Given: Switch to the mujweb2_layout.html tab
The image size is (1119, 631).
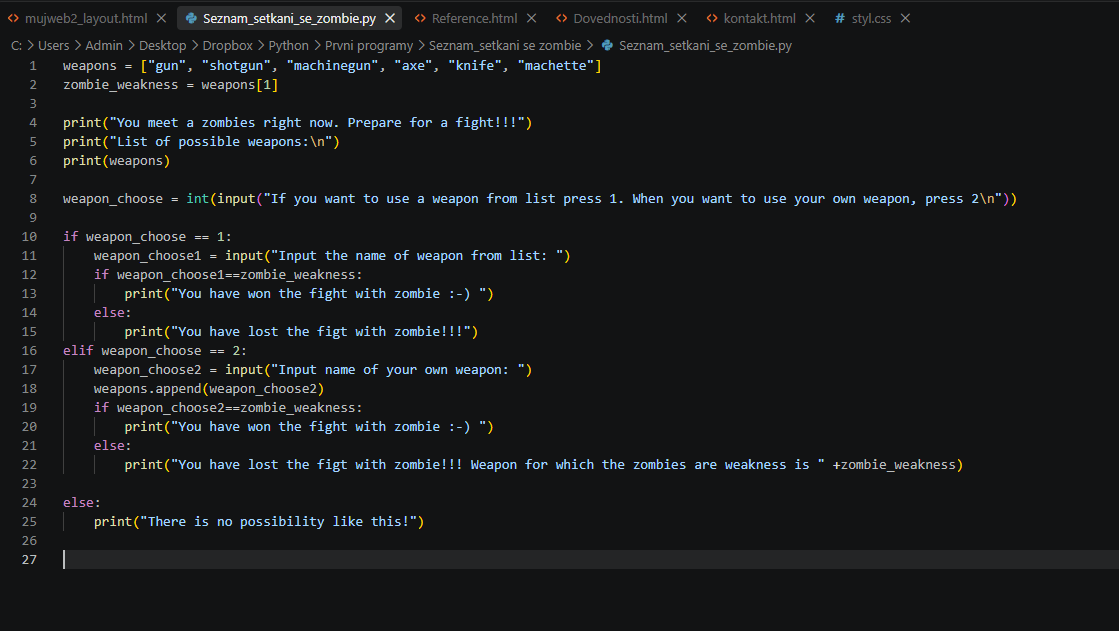Looking at the screenshot, I should [86, 19].
